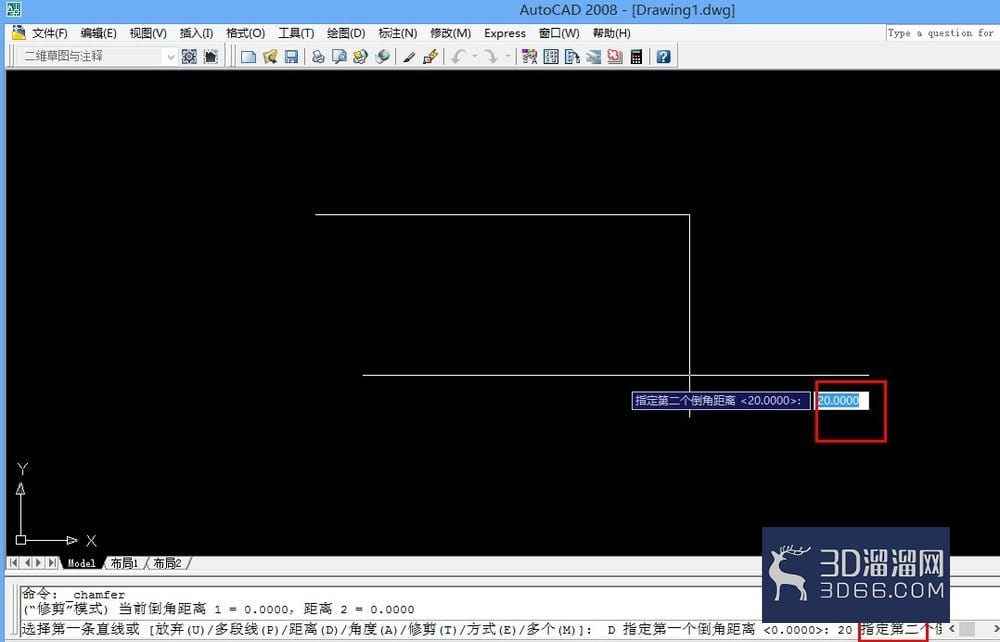This screenshot has width=1000, height=642.
Task: Click the Redo arrow icon
Action: click(x=490, y=57)
